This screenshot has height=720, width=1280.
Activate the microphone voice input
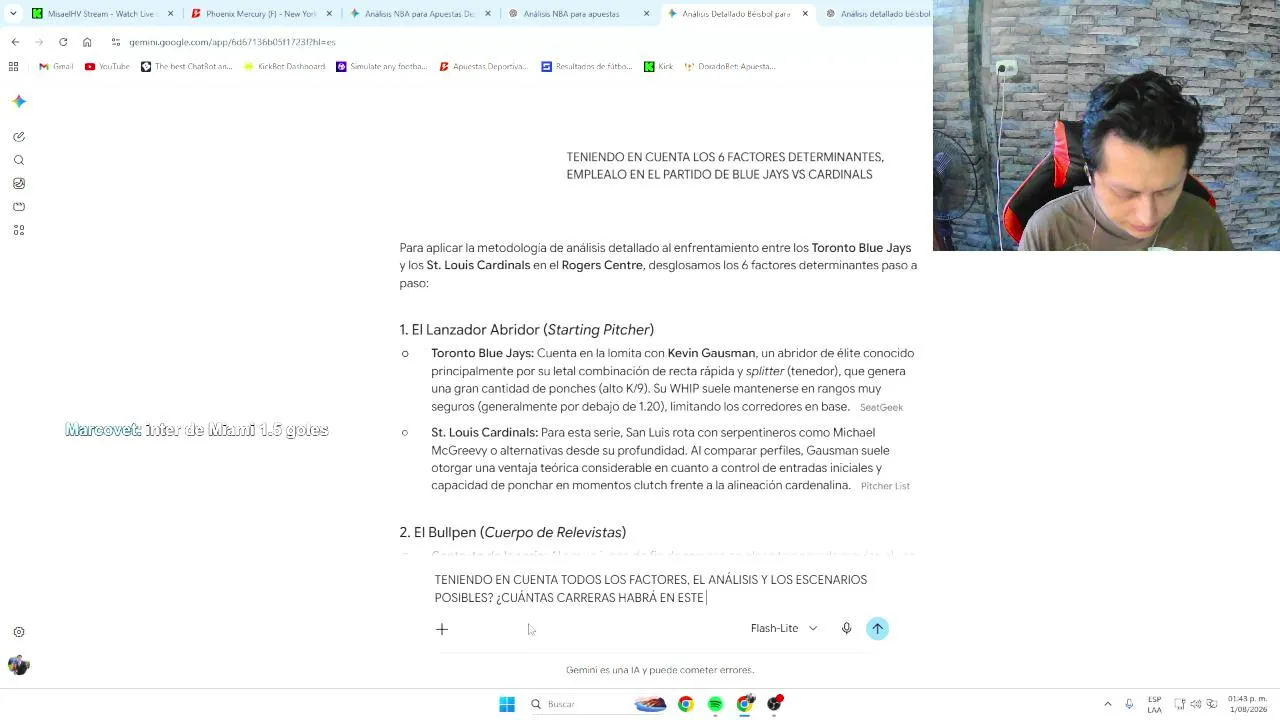(846, 628)
